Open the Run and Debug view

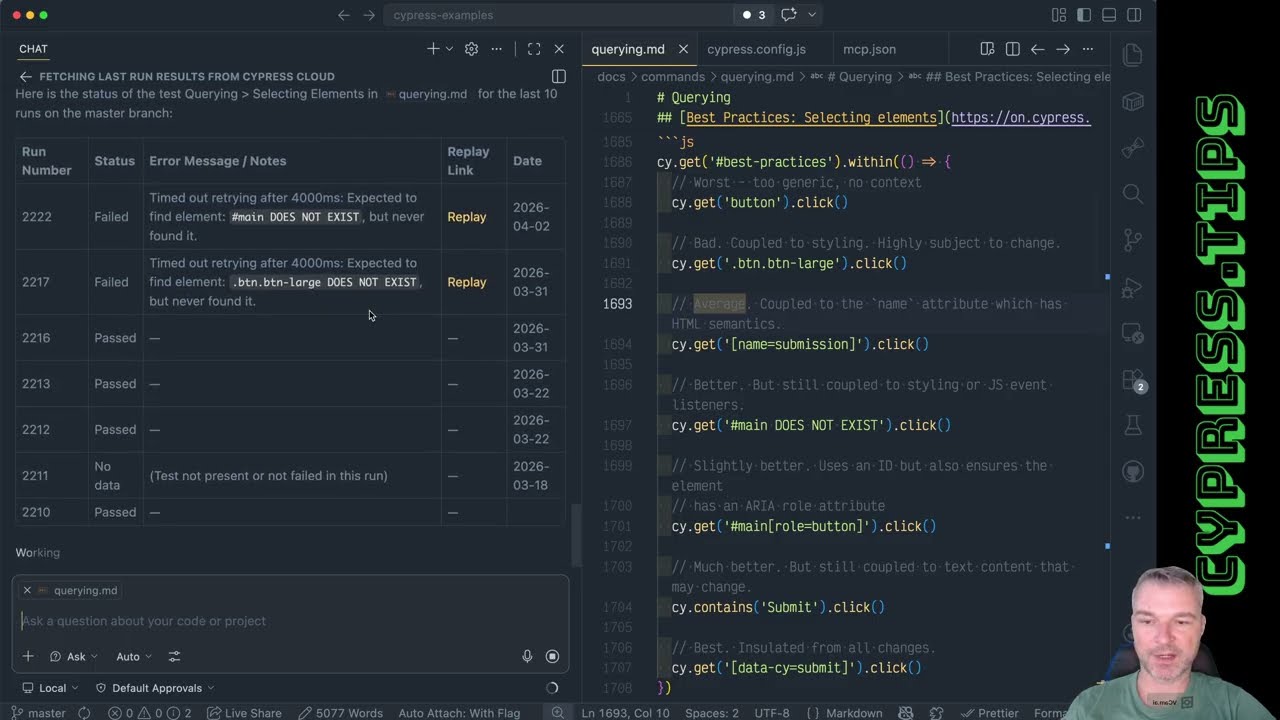pos(1133,287)
